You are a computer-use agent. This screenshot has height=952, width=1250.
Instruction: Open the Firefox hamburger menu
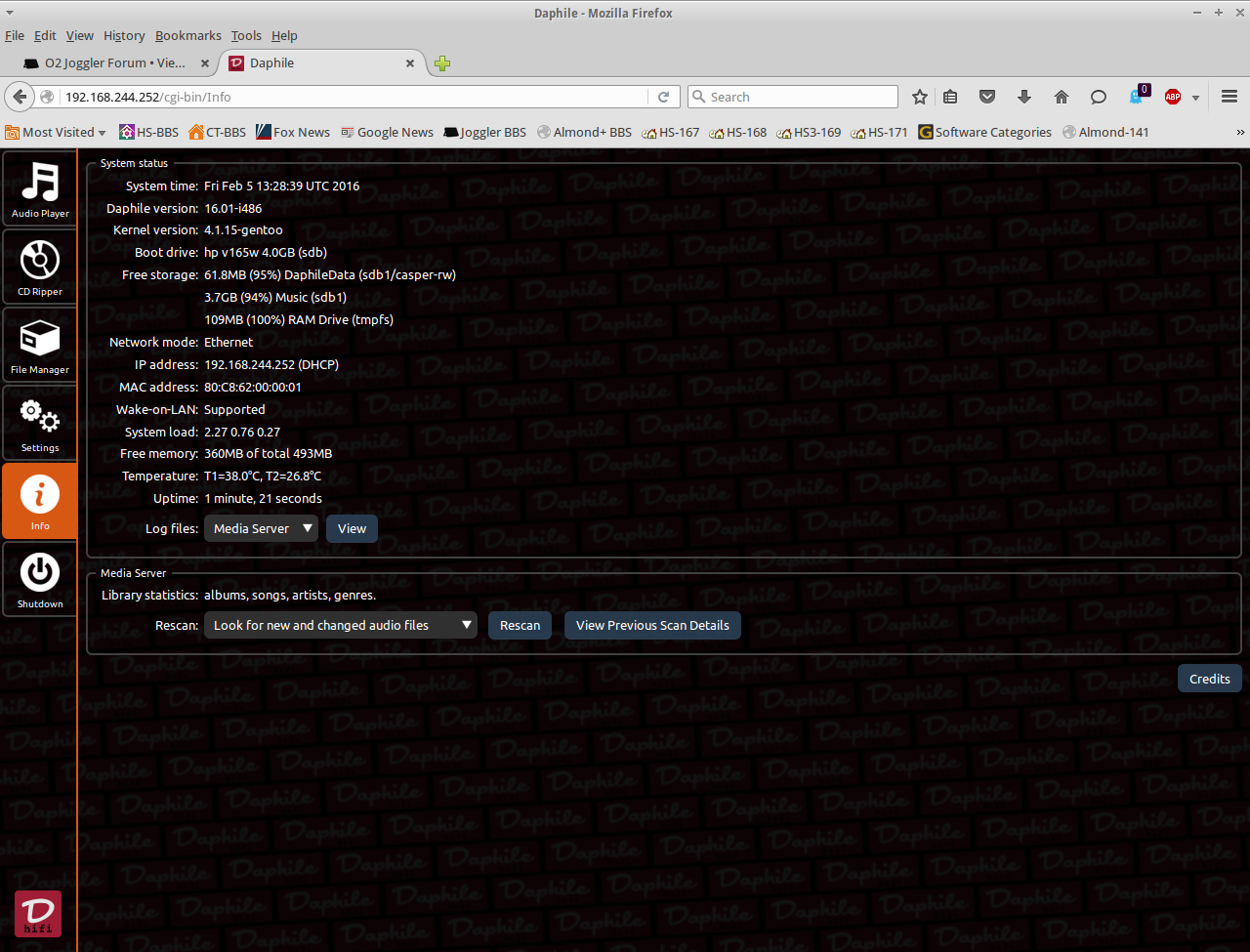pos(1229,97)
